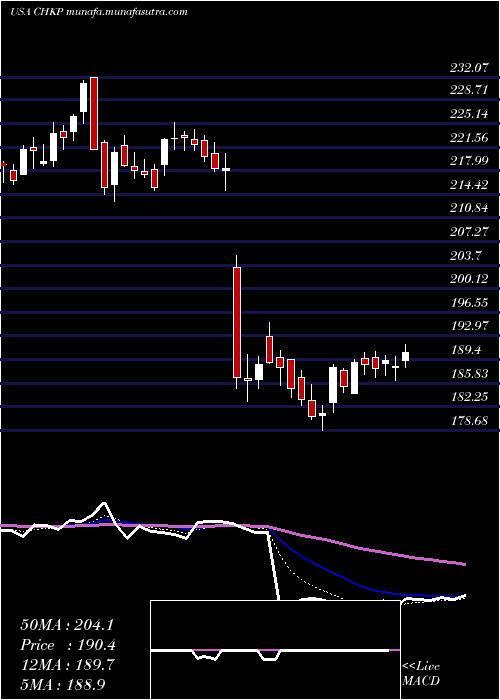The image size is (500, 700).
Task: Select the 196.55 price label
Action: tap(469, 303)
